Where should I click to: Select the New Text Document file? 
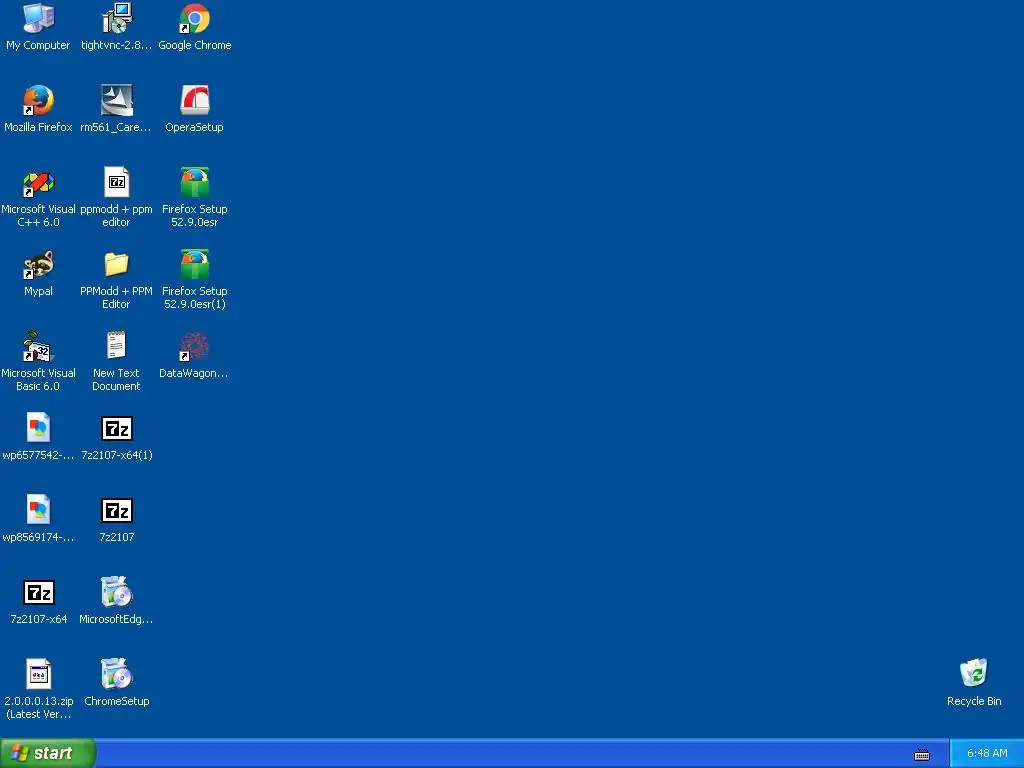pos(117,347)
